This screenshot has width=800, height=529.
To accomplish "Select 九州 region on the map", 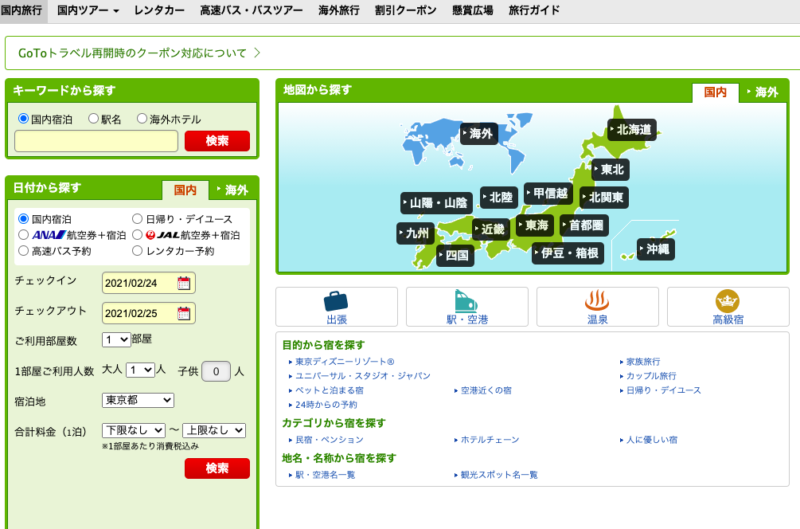I will pos(415,233).
